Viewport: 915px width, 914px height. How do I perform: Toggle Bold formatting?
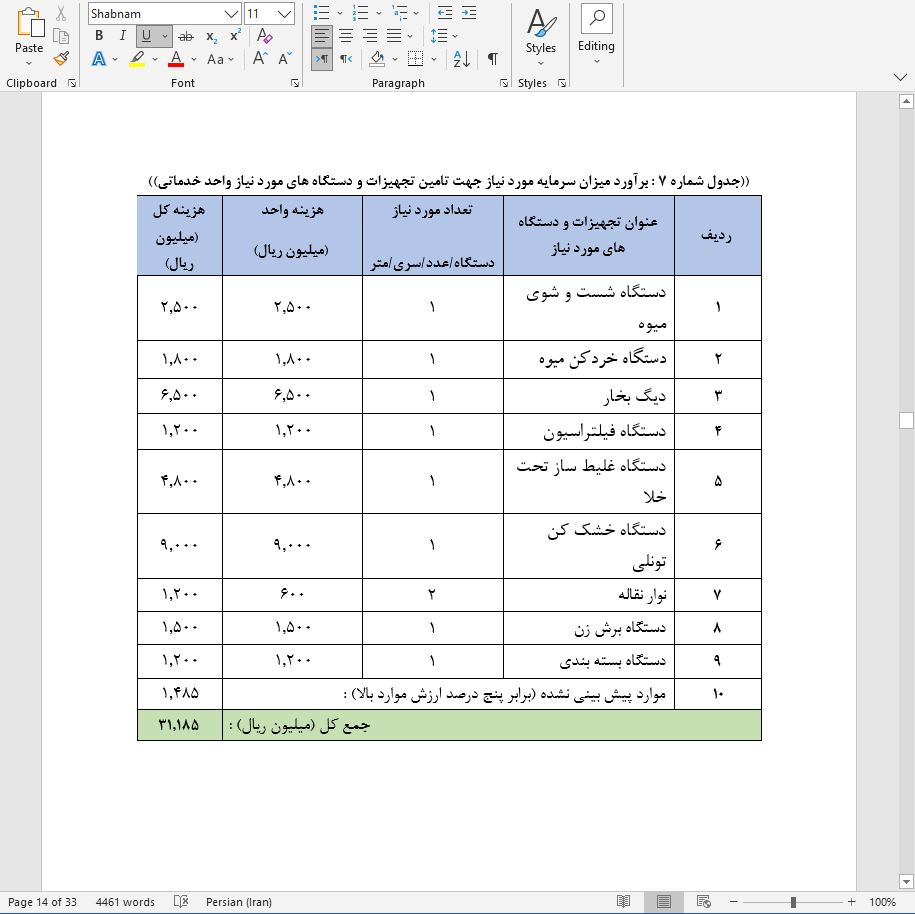(97, 36)
